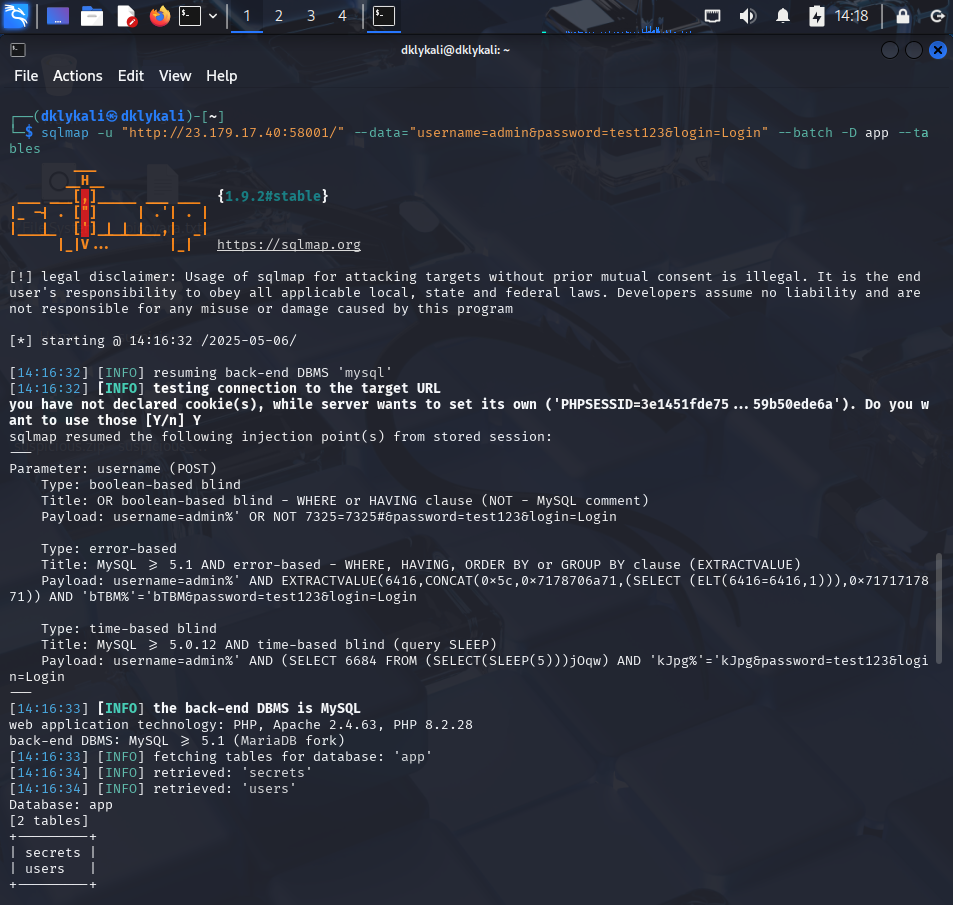Open the View menu
The height and width of the screenshot is (905, 953).
pyautogui.click(x=175, y=76)
